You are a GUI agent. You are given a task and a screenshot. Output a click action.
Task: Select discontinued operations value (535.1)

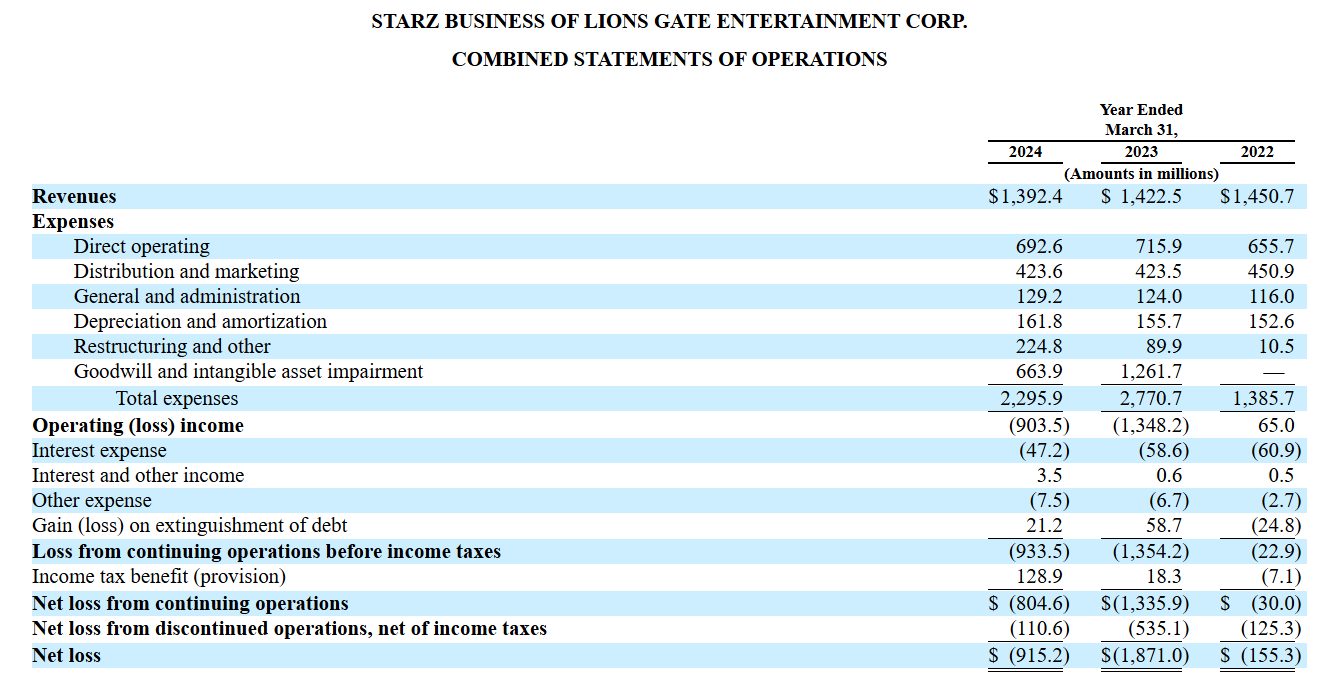click(1158, 629)
